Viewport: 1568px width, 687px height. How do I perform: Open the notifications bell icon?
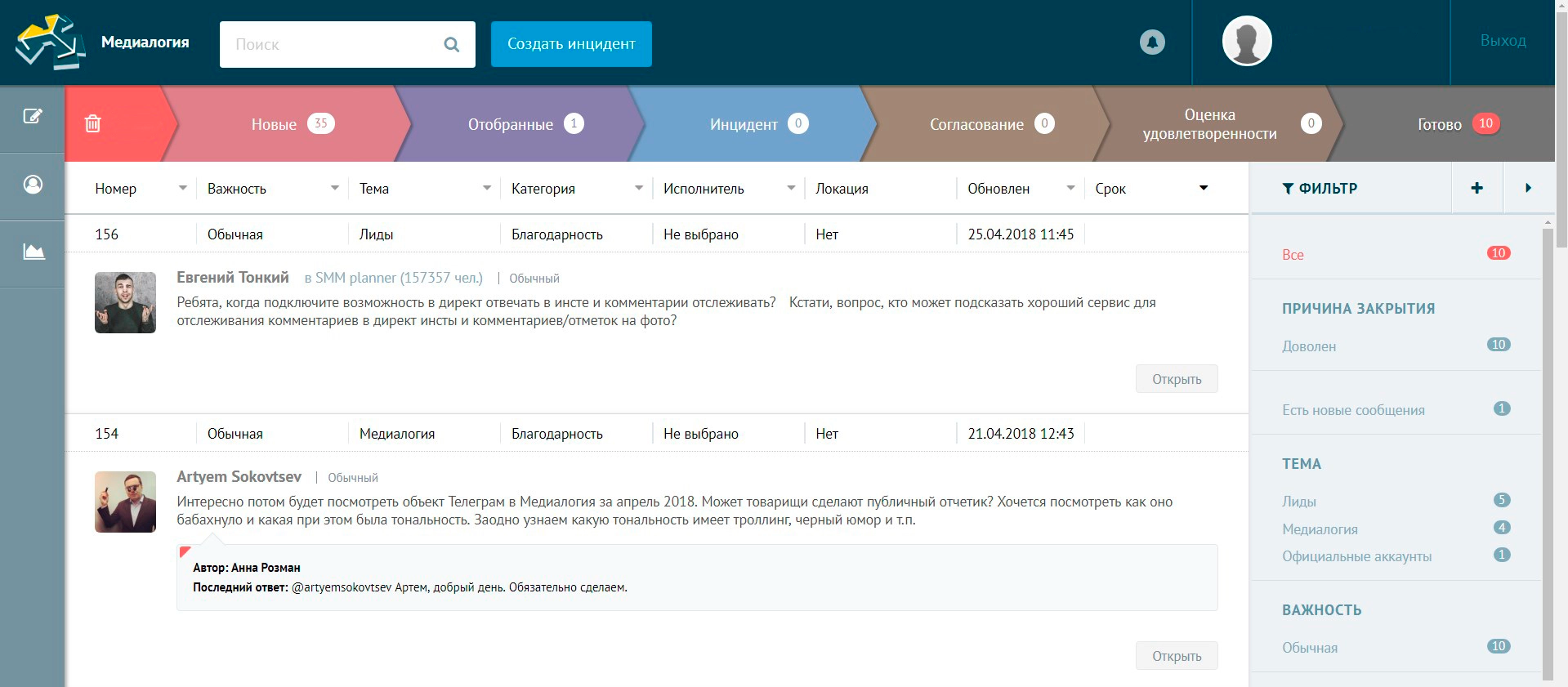[x=1152, y=42]
